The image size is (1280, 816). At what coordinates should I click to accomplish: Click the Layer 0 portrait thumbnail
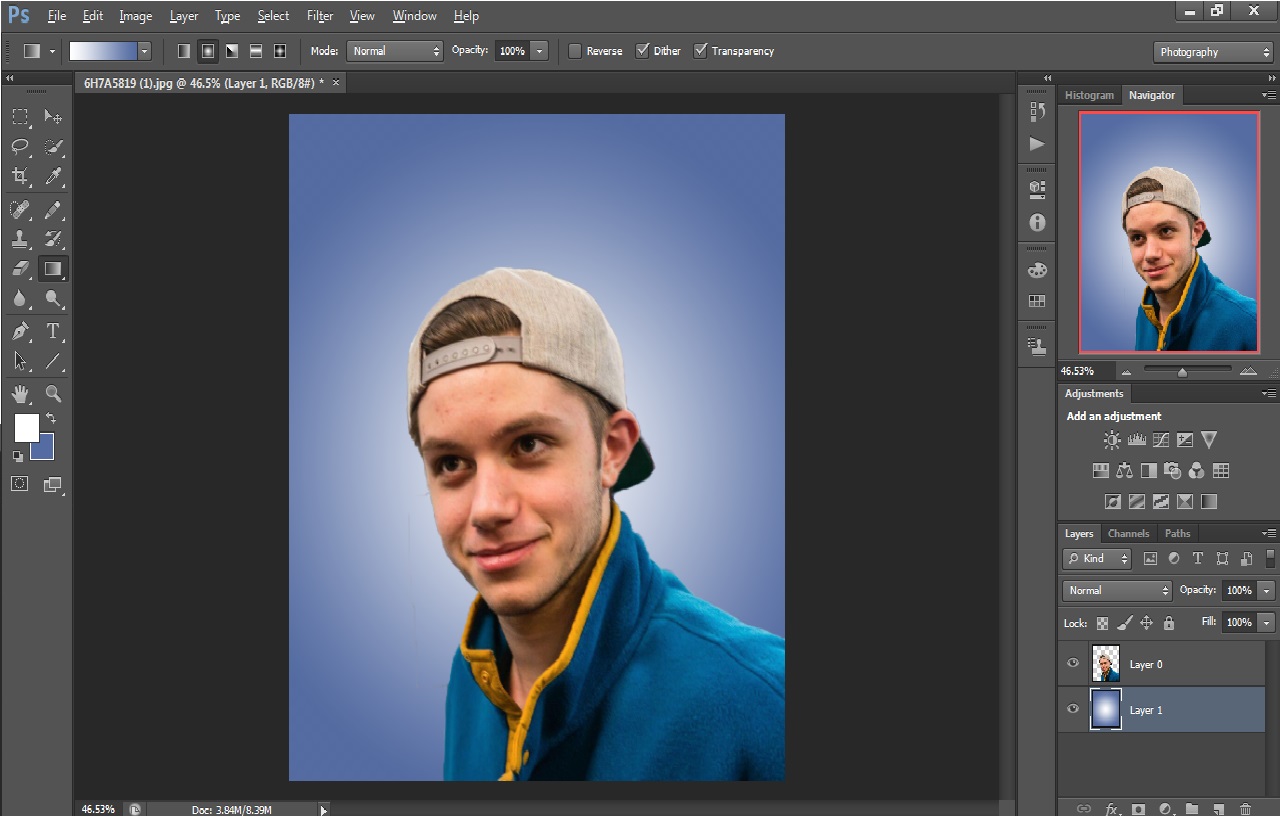[1105, 663]
